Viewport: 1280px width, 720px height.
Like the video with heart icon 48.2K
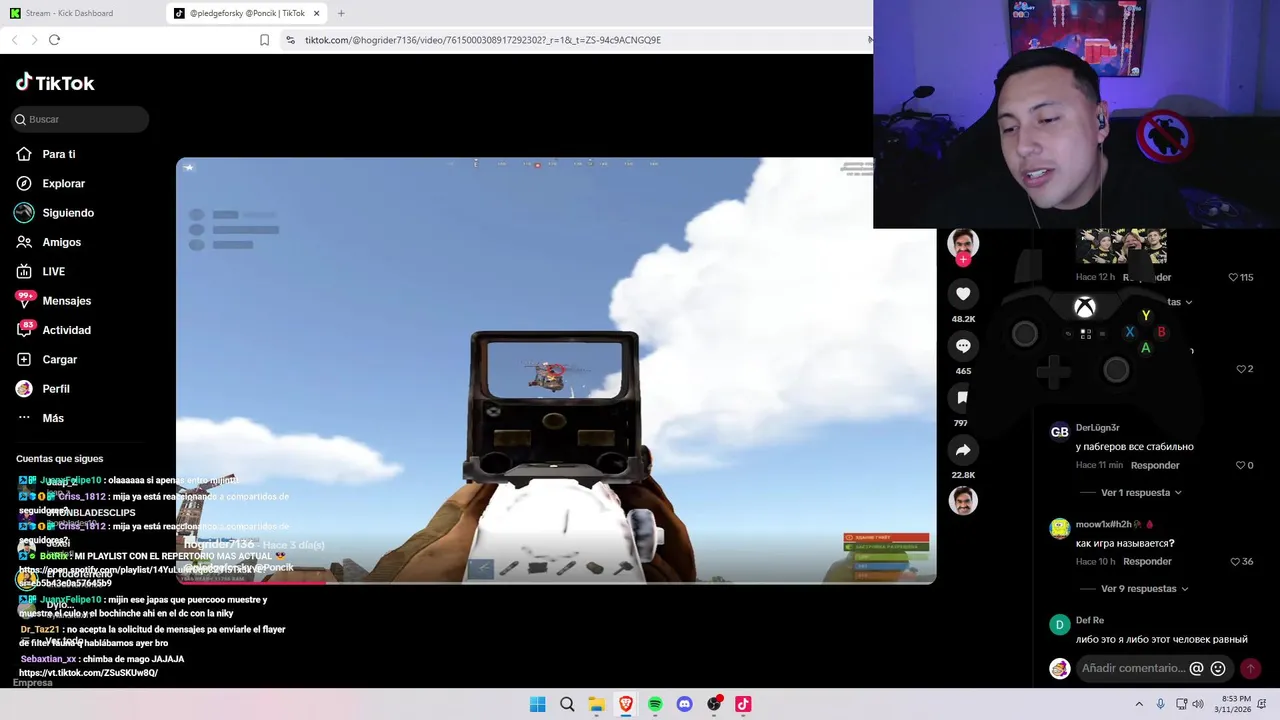pyautogui.click(x=963, y=294)
